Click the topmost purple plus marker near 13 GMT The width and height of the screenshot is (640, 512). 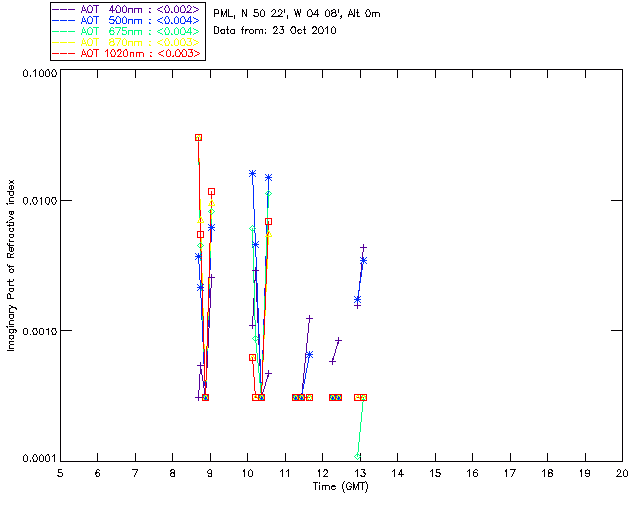click(x=363, y=247)
